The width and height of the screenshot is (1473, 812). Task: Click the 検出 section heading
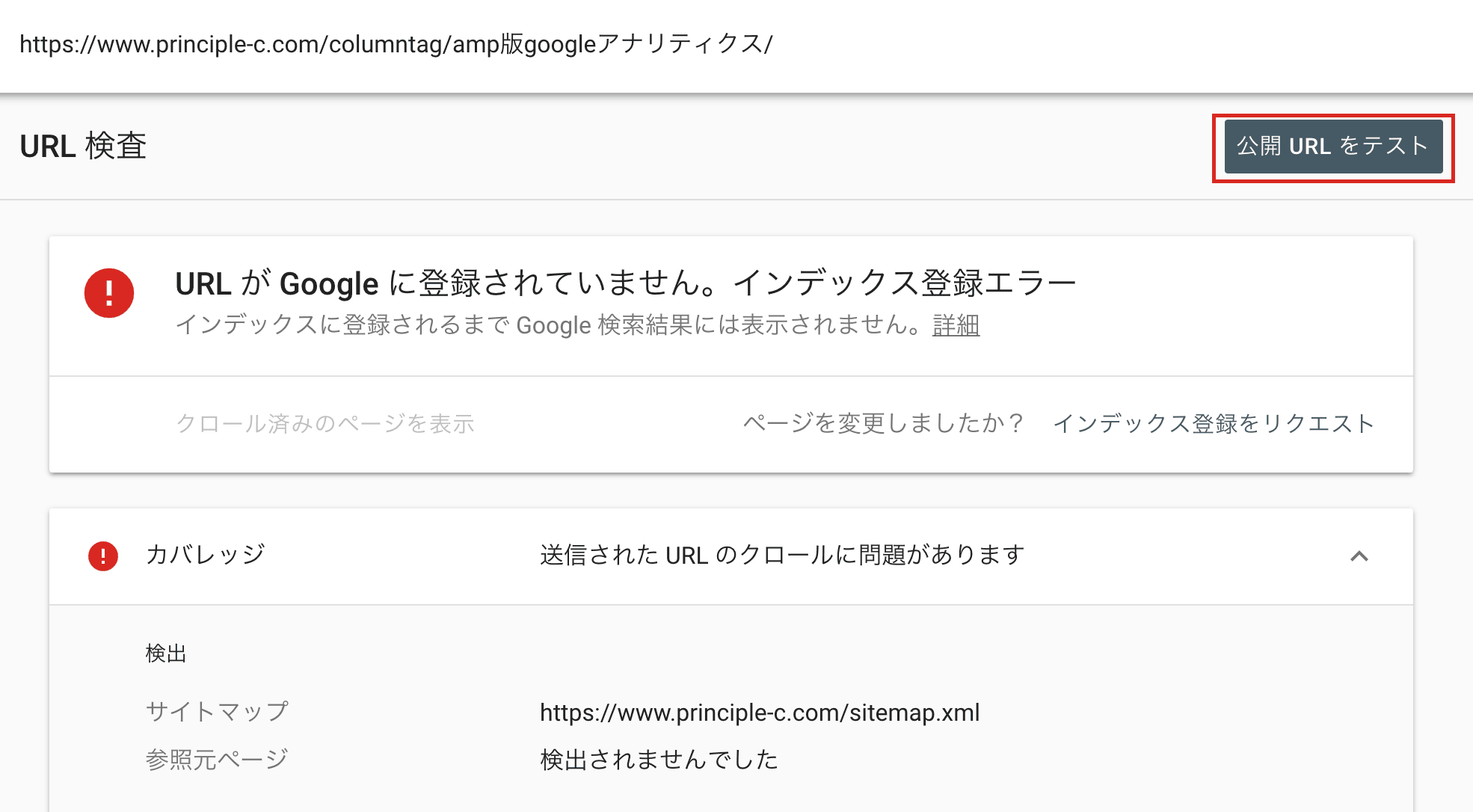(x=166, y=653)
